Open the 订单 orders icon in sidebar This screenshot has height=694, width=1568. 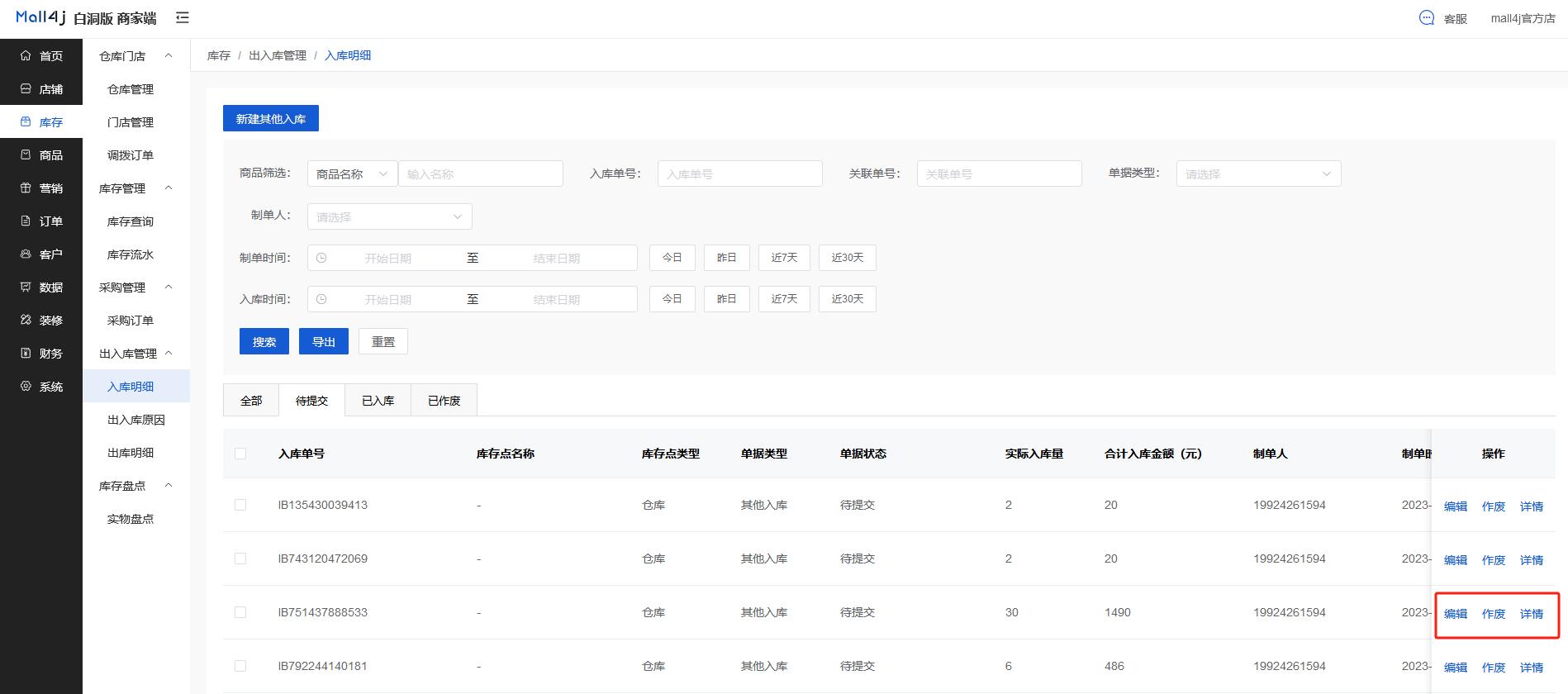26,221
